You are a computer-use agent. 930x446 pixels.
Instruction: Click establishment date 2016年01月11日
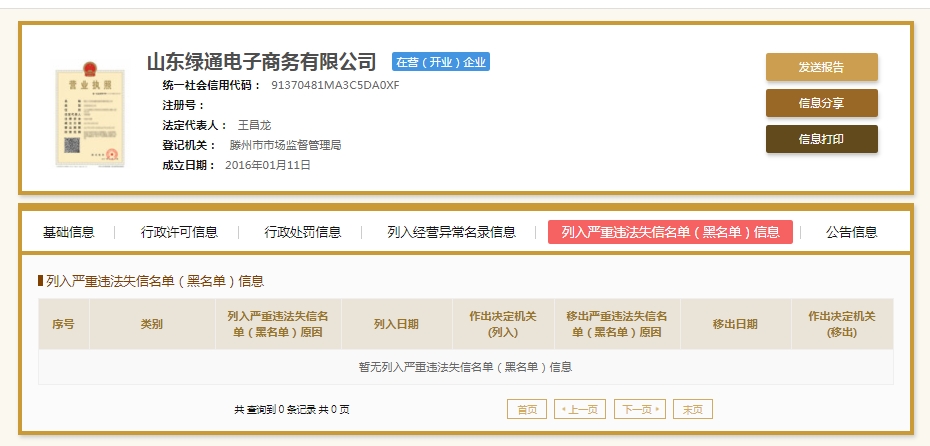(268, 165)
